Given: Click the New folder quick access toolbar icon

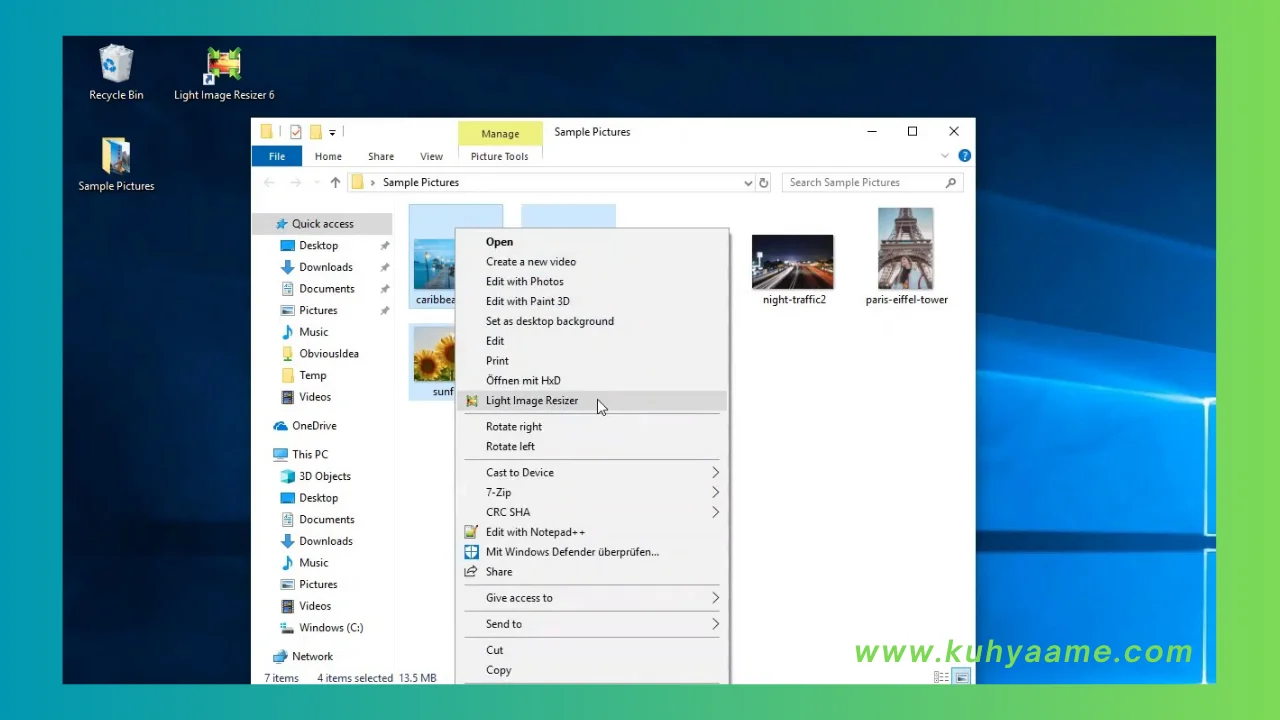Looking at the screenshot, I should 315,132.
